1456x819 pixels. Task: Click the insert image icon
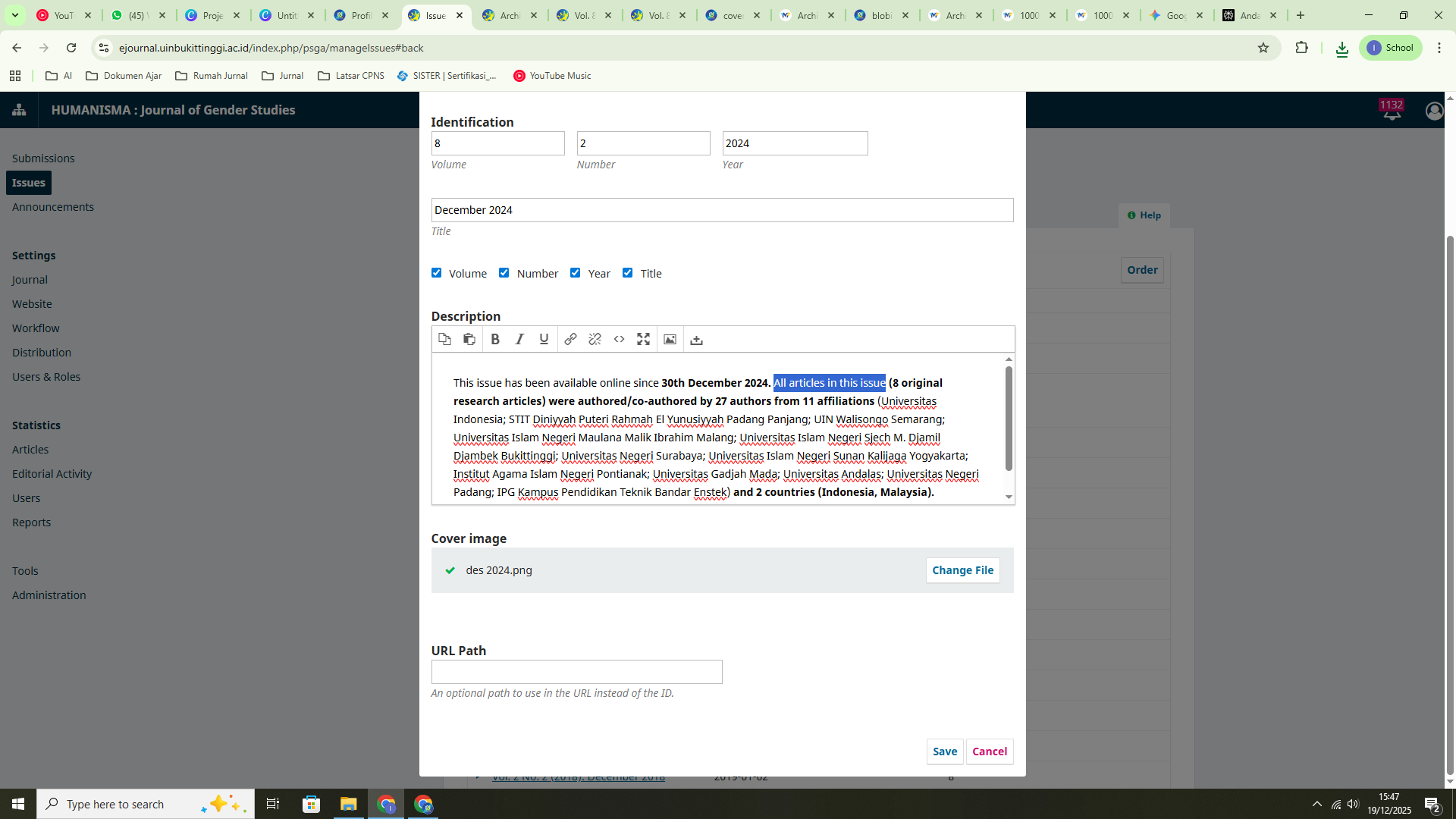click(670, 340)
